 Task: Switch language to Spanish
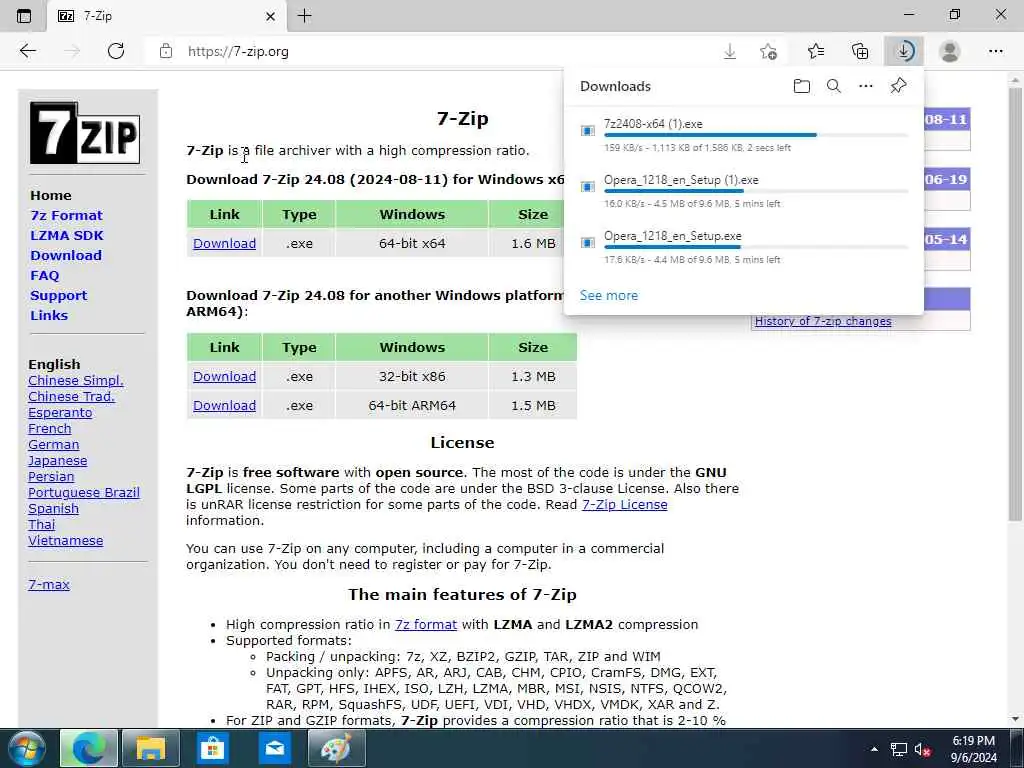53,509
